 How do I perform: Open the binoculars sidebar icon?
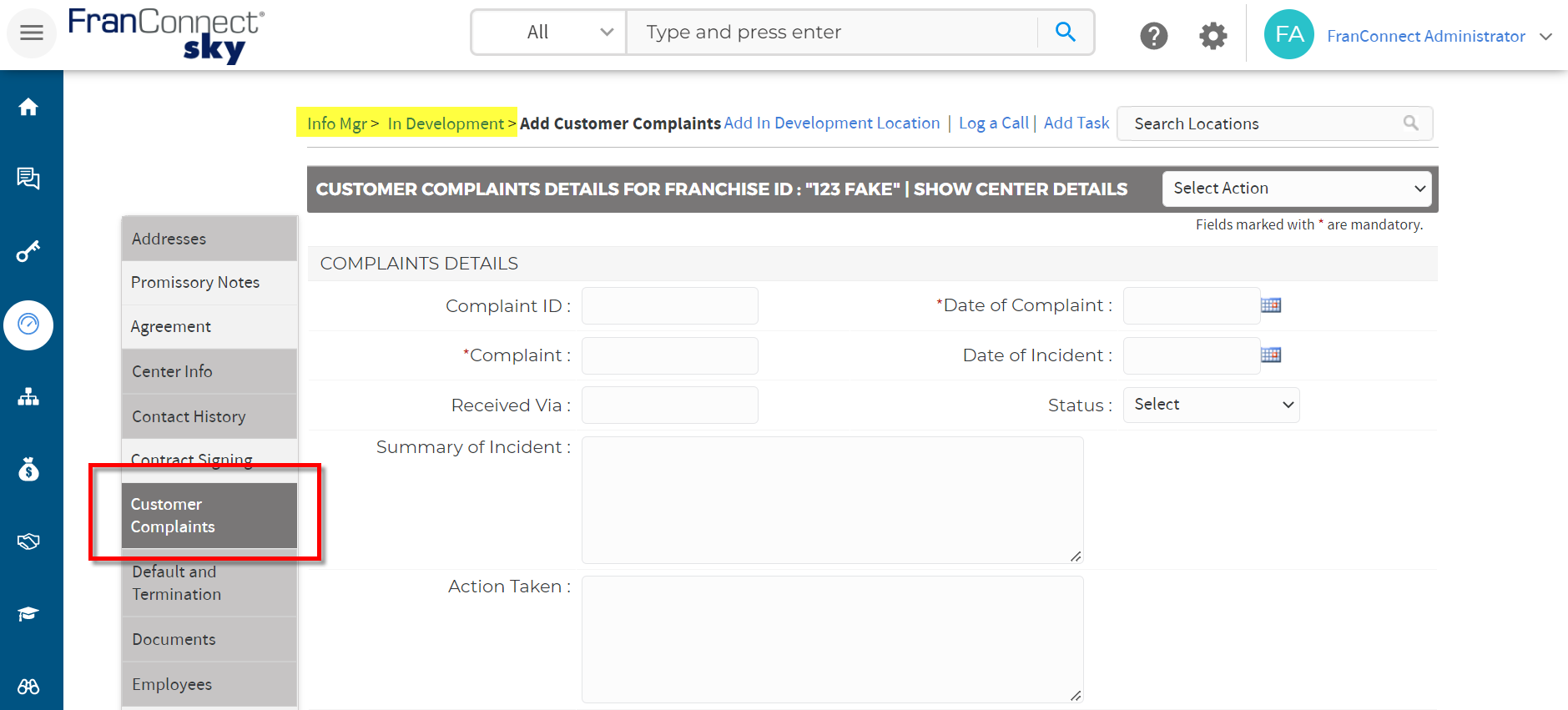pos(28,687)
